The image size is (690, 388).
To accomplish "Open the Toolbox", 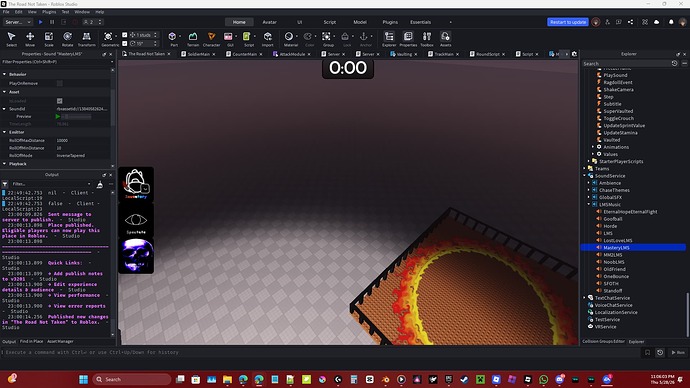I will [x=426, y=39].
